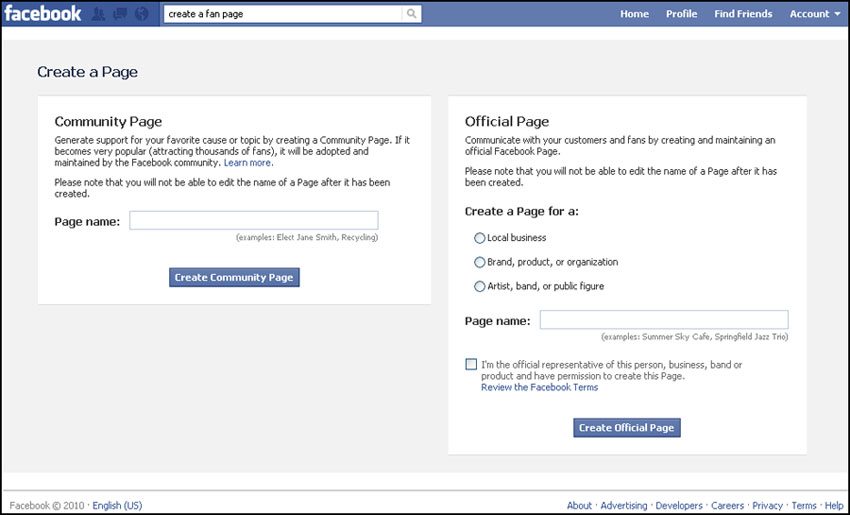This screenshot has height=515, width=850.
Task: Click the 'Official Page' heading text
Action: pos(507,121)
